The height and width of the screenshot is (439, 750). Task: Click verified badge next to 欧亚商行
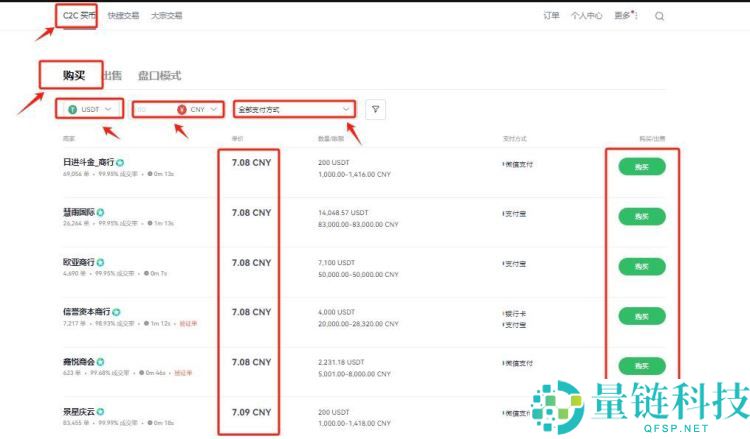coord(101,262)
